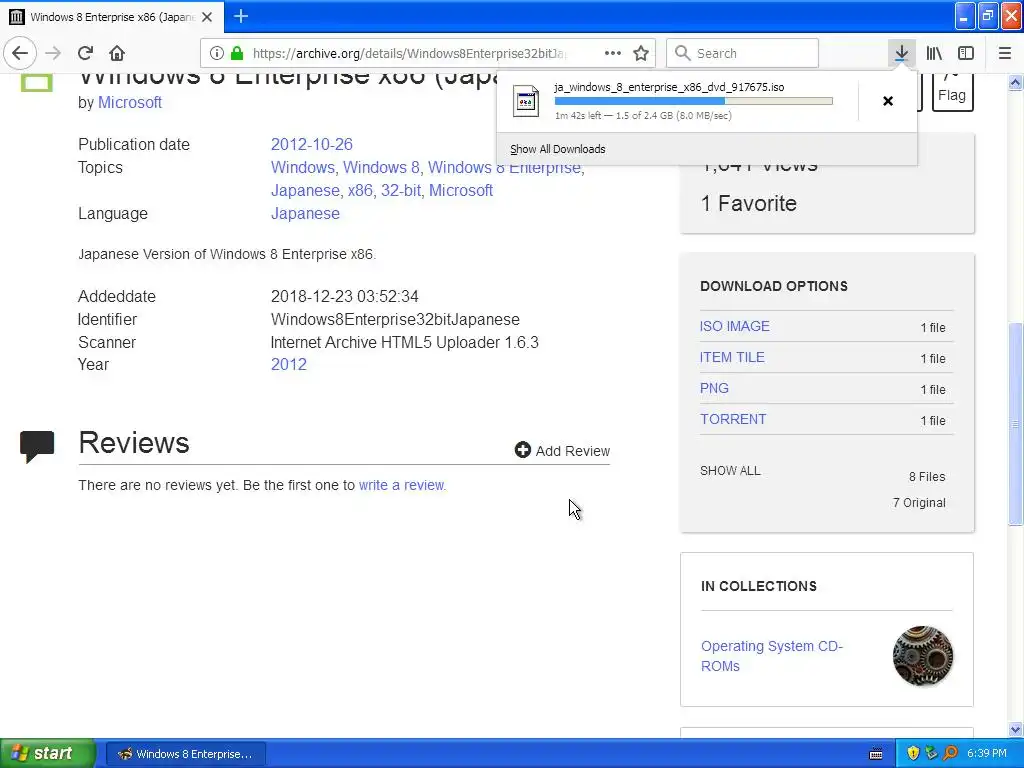The width and height of the screenshot is (1024, 768).
Task: Click the on-screen keyboard tray icon
Action: click(x=876, y=754)
